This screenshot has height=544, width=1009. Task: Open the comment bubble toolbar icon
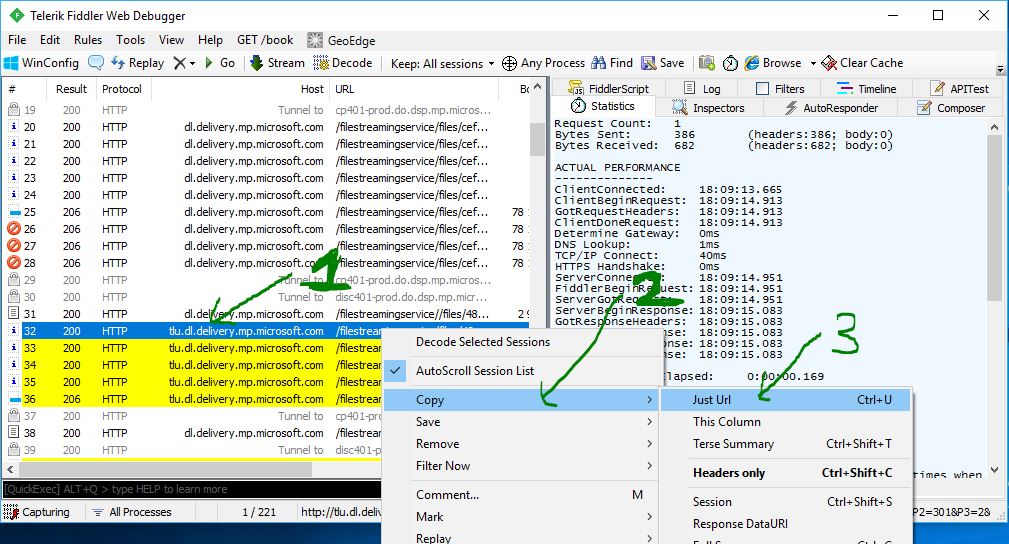click(x=96, y=63)
